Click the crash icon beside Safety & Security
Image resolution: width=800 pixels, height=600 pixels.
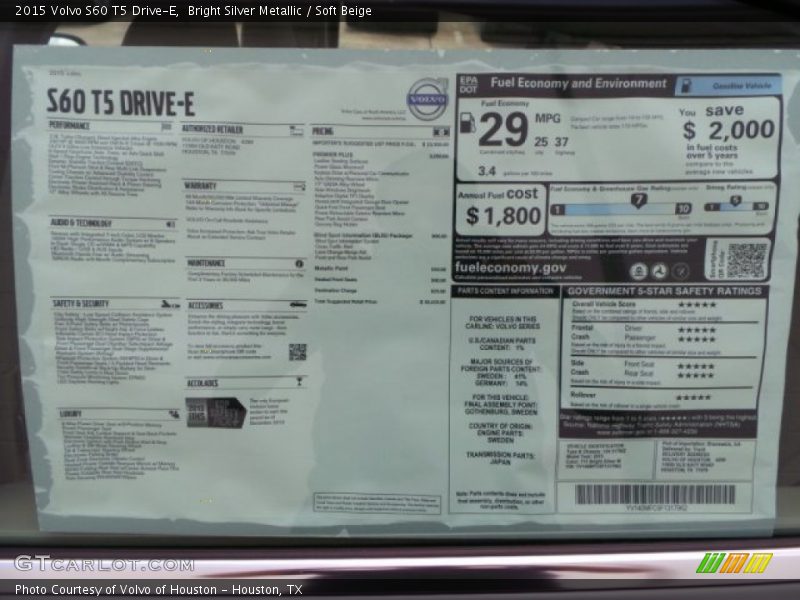[x=170, y=305]
